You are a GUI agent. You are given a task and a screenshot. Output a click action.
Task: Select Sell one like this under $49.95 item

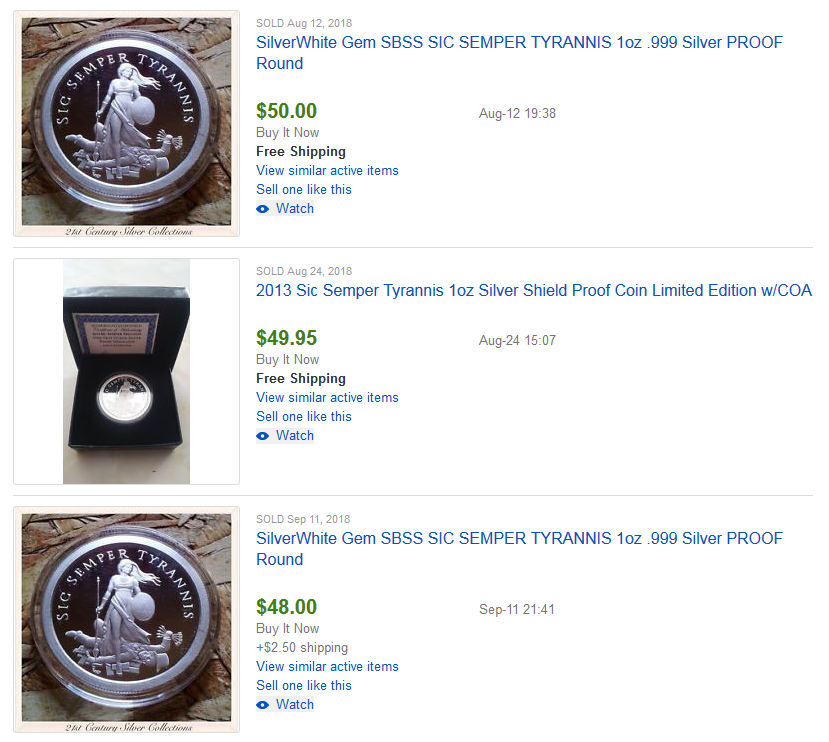pyautogui.click(x=304, y=416)
